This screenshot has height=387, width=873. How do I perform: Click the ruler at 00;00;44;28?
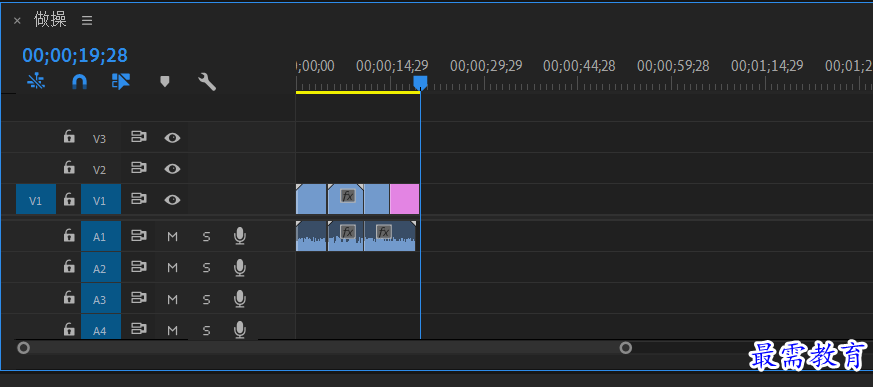[579, 66]
